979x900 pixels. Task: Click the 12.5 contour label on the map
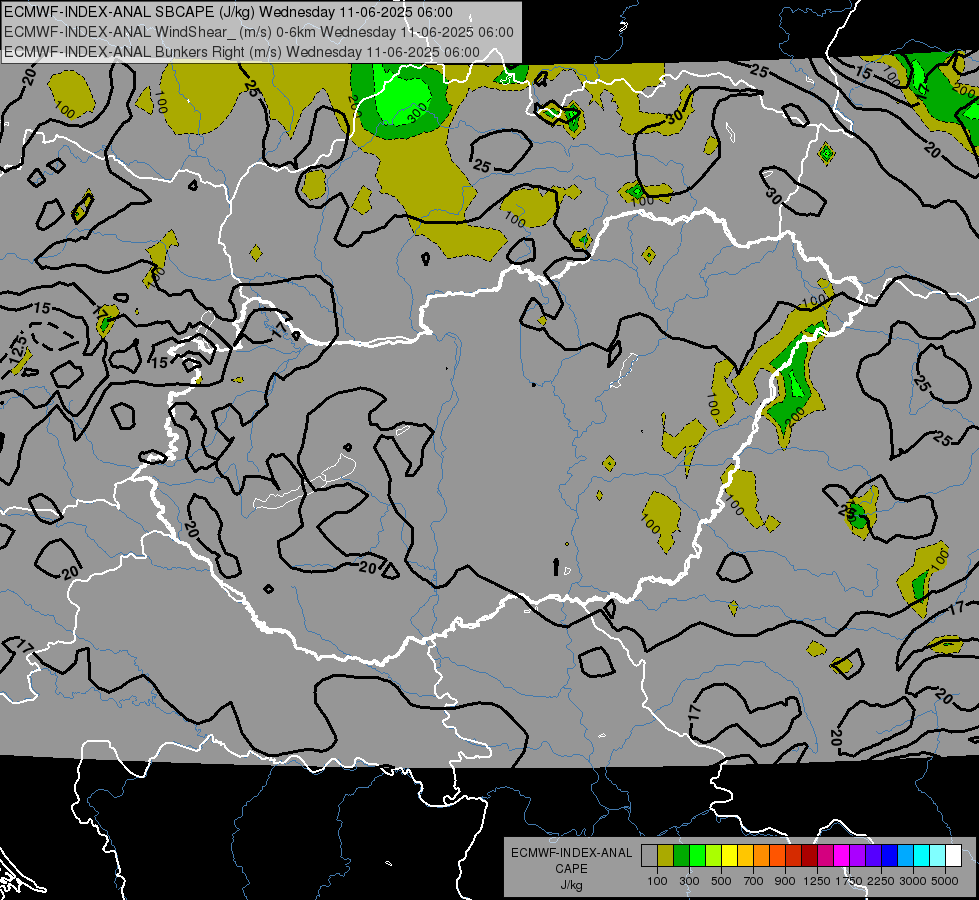[19, 349]
